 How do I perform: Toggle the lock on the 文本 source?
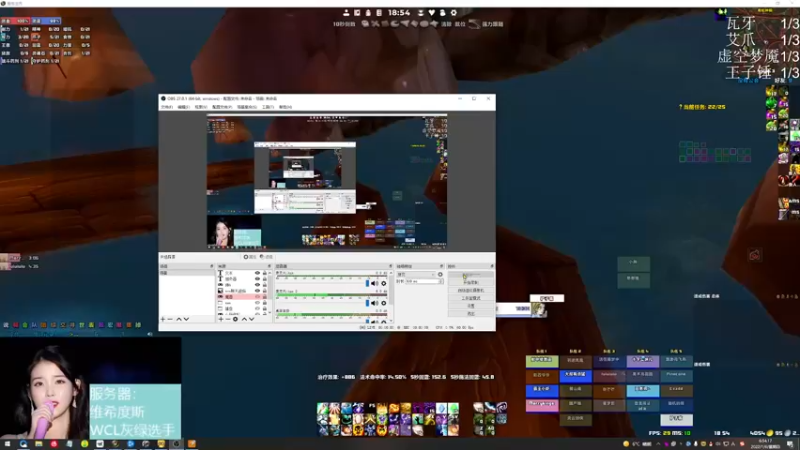[x=265, y=273]
